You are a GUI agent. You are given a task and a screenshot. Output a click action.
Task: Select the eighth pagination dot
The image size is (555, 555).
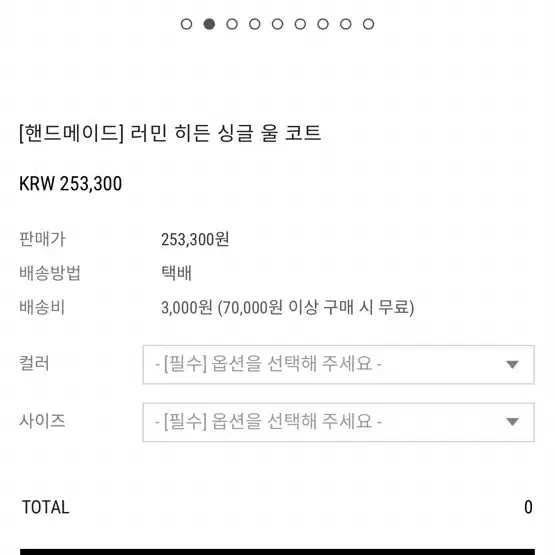click(x=346, y=24)
